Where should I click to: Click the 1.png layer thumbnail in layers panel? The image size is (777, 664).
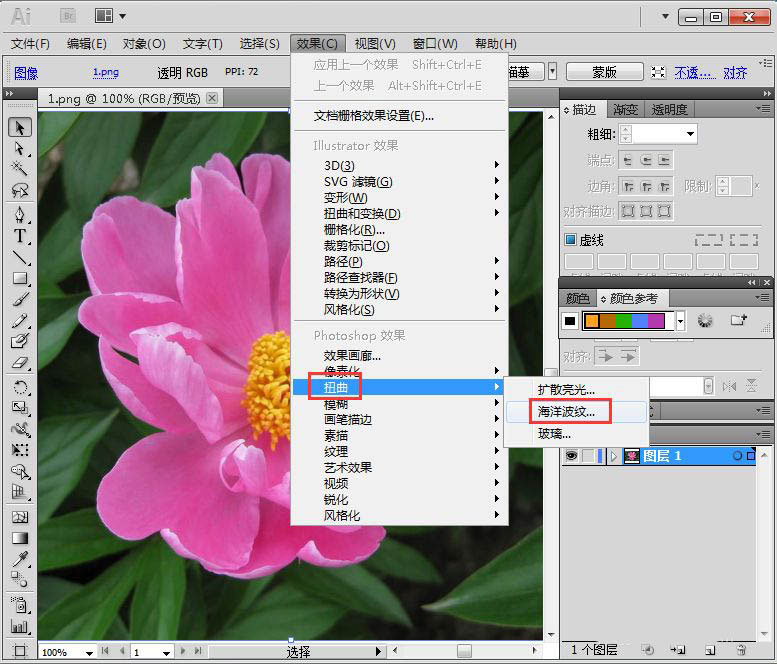click(x=631, y=455)
